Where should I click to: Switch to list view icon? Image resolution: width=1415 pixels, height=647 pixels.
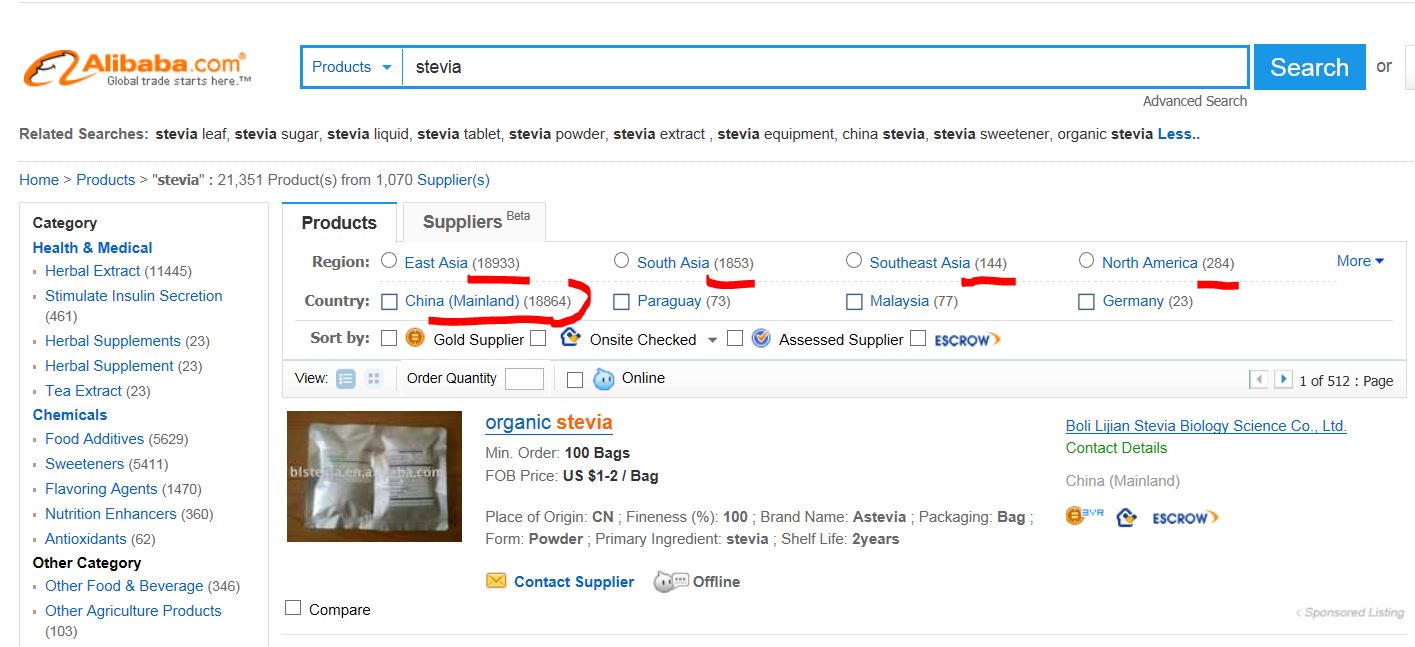[x=346, y=379]
